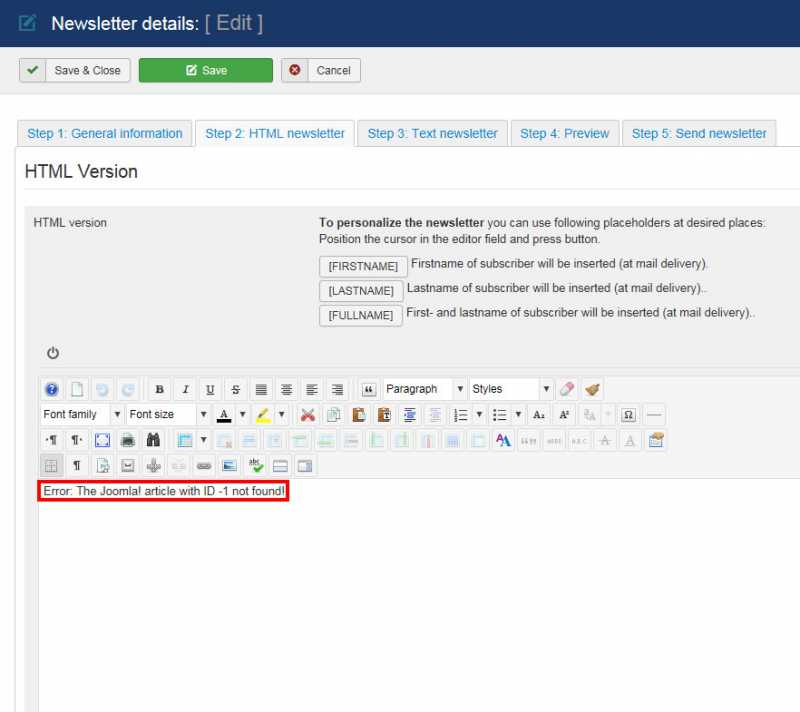Insert special character with Omega icon
This screenshot has width=800, height=712.
628,415
